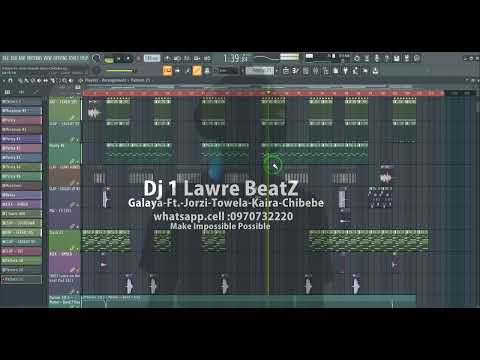Screen dimensions: 480x360
Task: Select the playlist Draw pencil tool
Action: 20,80
